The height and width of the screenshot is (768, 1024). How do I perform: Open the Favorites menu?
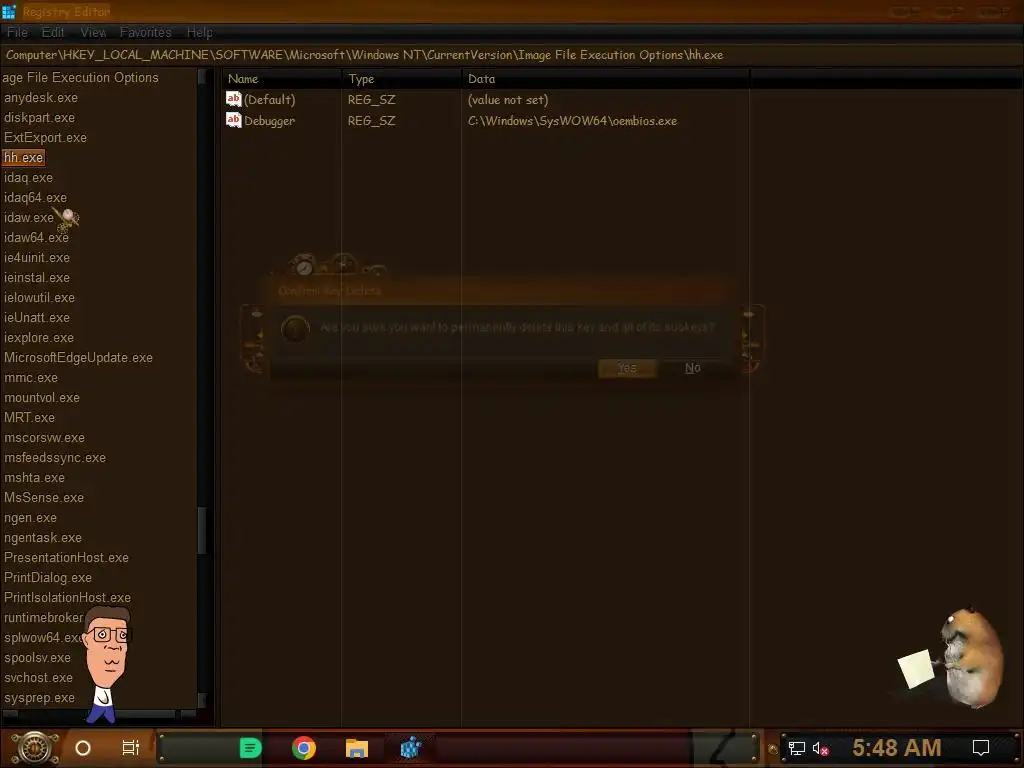click(x=145, y=32)
